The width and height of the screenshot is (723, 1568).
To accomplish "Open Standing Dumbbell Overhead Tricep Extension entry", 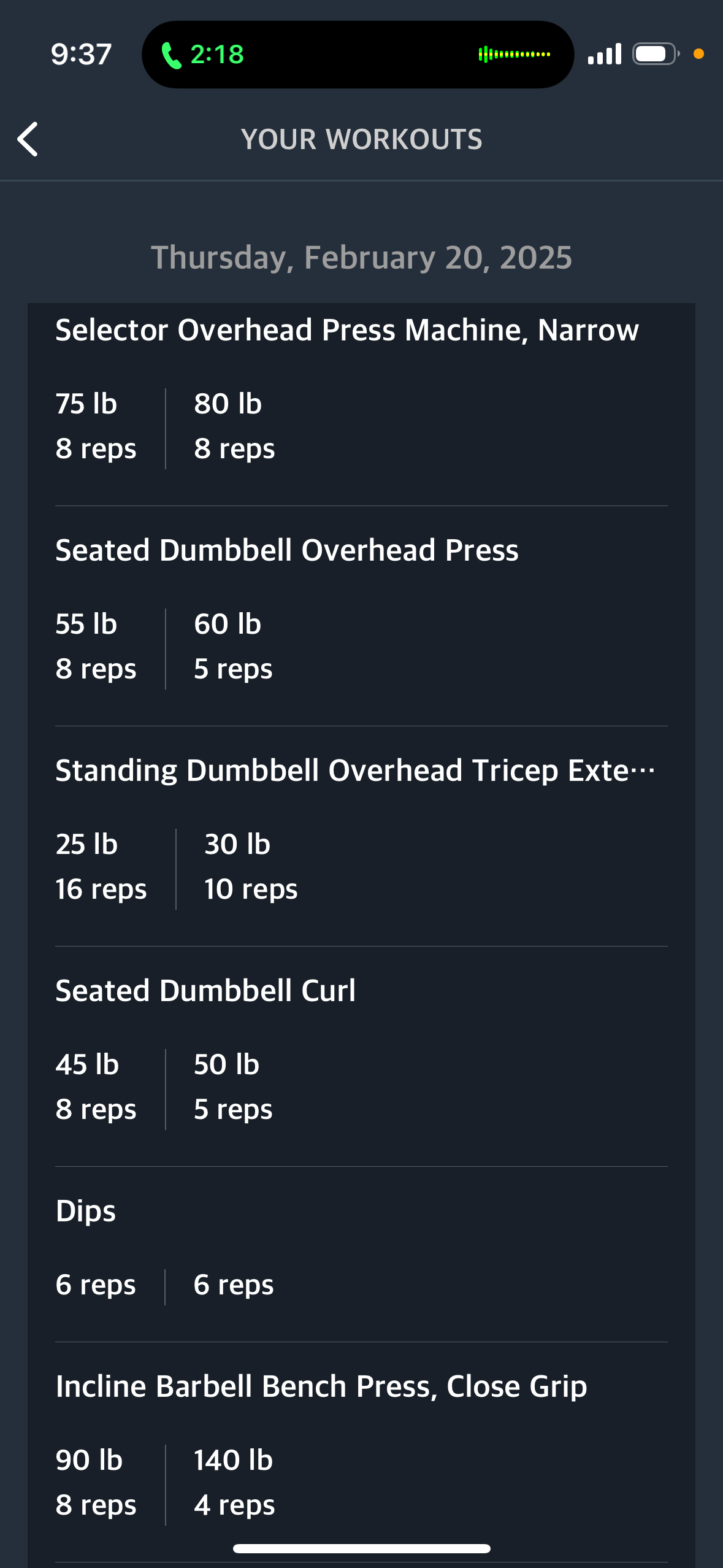I will coord(354,771).
